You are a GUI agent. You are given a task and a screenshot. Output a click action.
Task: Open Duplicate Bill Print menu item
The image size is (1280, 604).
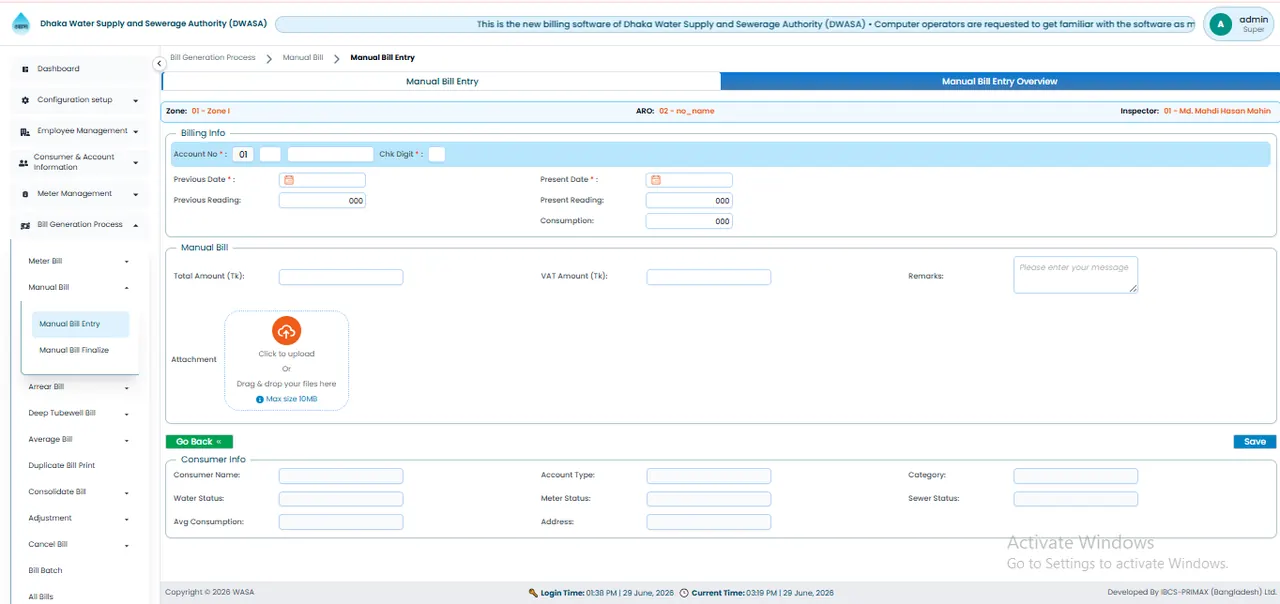click(x=62, y=465)
